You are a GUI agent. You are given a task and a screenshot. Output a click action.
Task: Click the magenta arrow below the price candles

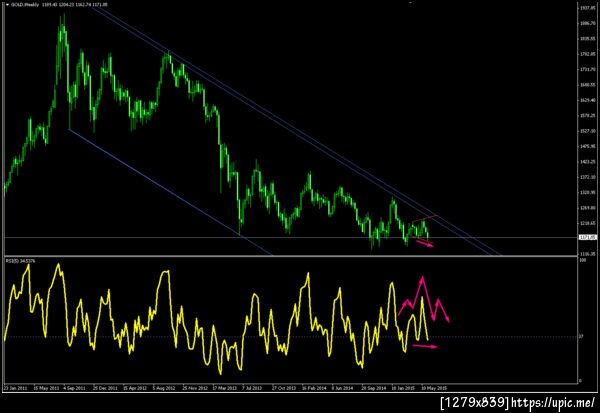click(425, 243)
